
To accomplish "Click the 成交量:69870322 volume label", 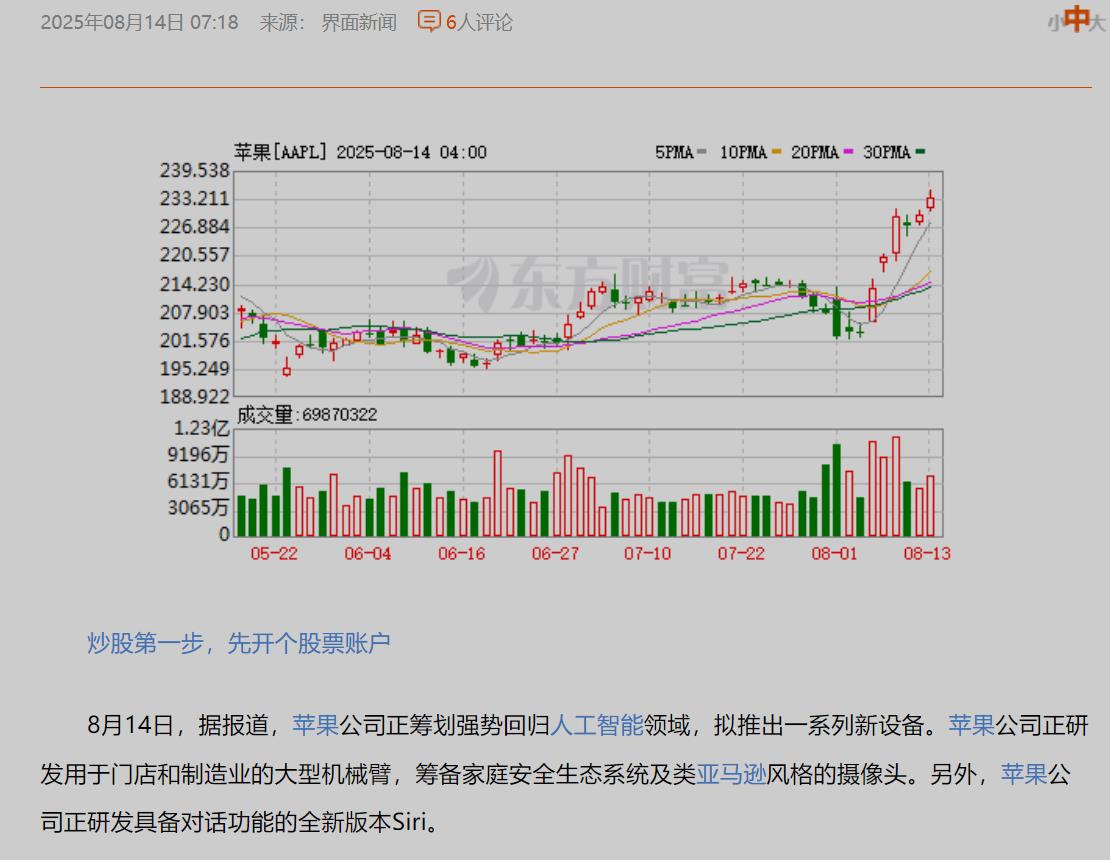I will coord(307,415).
